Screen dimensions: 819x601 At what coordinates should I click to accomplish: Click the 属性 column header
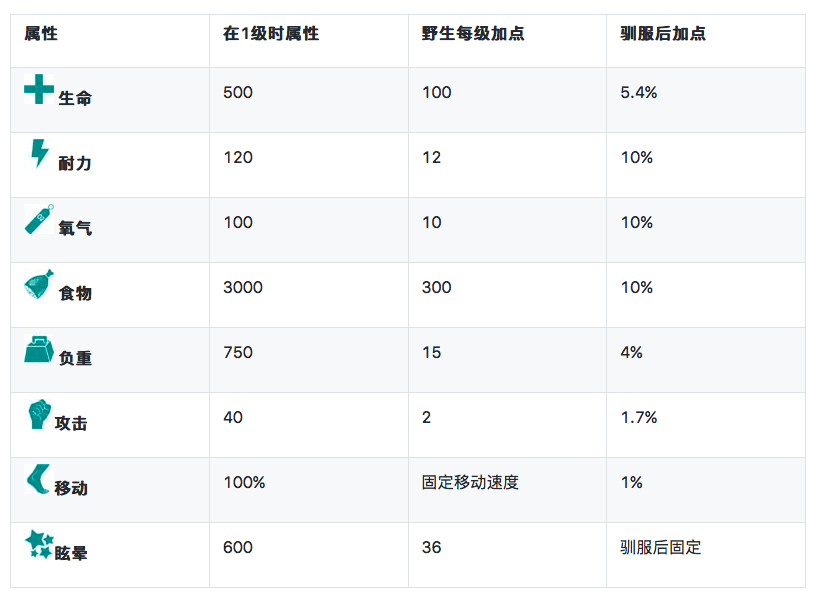click(x=41, y=34)
